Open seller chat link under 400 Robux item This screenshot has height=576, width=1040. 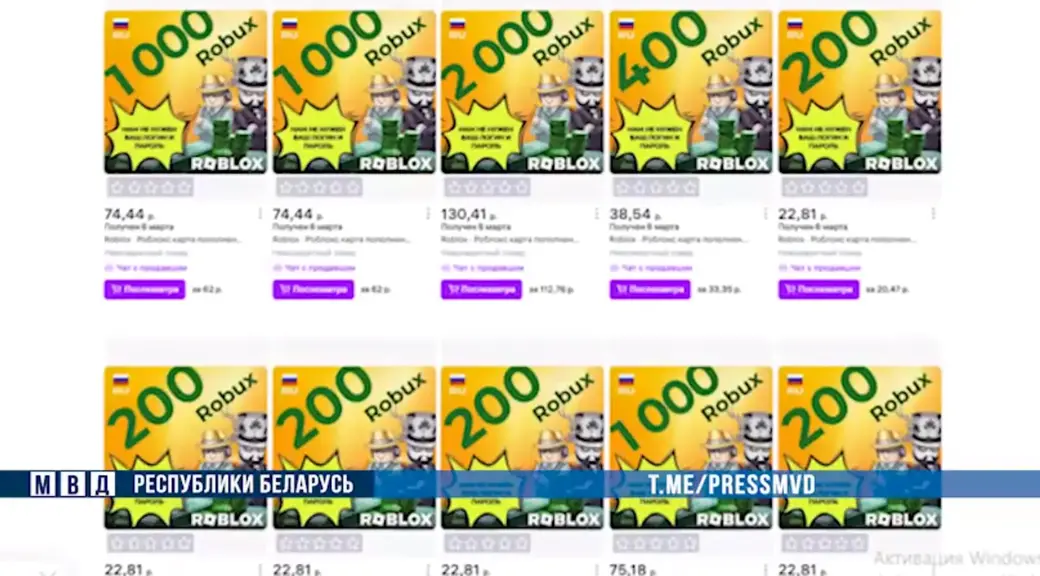click(x=651, y=268)
